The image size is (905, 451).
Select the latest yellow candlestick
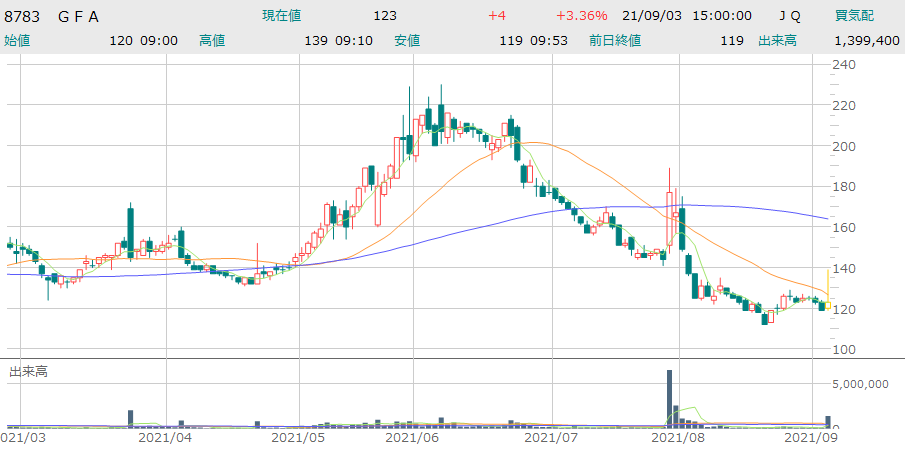[x=827, y=304]
